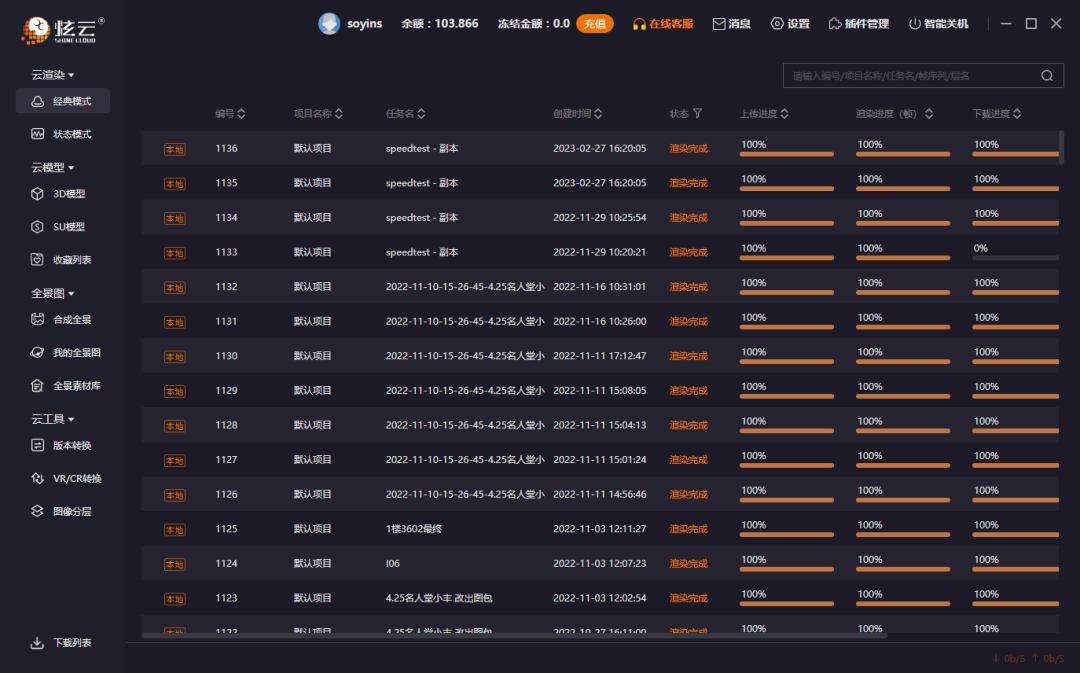Select task named I06
This screenshot has height=673, width=1080.
(393, 563)
